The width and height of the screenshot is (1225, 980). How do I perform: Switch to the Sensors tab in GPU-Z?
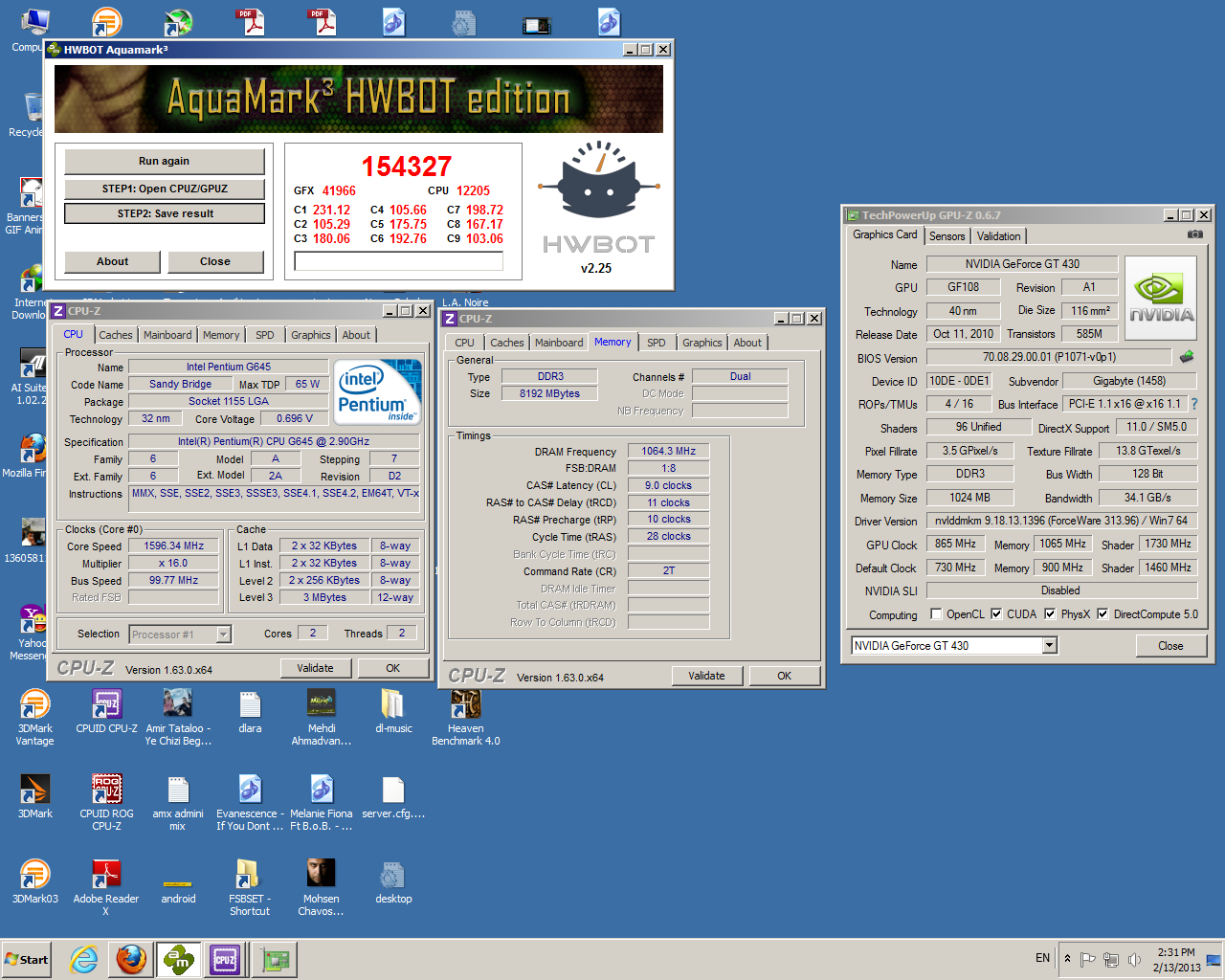pyautogui.click(x=947, y=235)
